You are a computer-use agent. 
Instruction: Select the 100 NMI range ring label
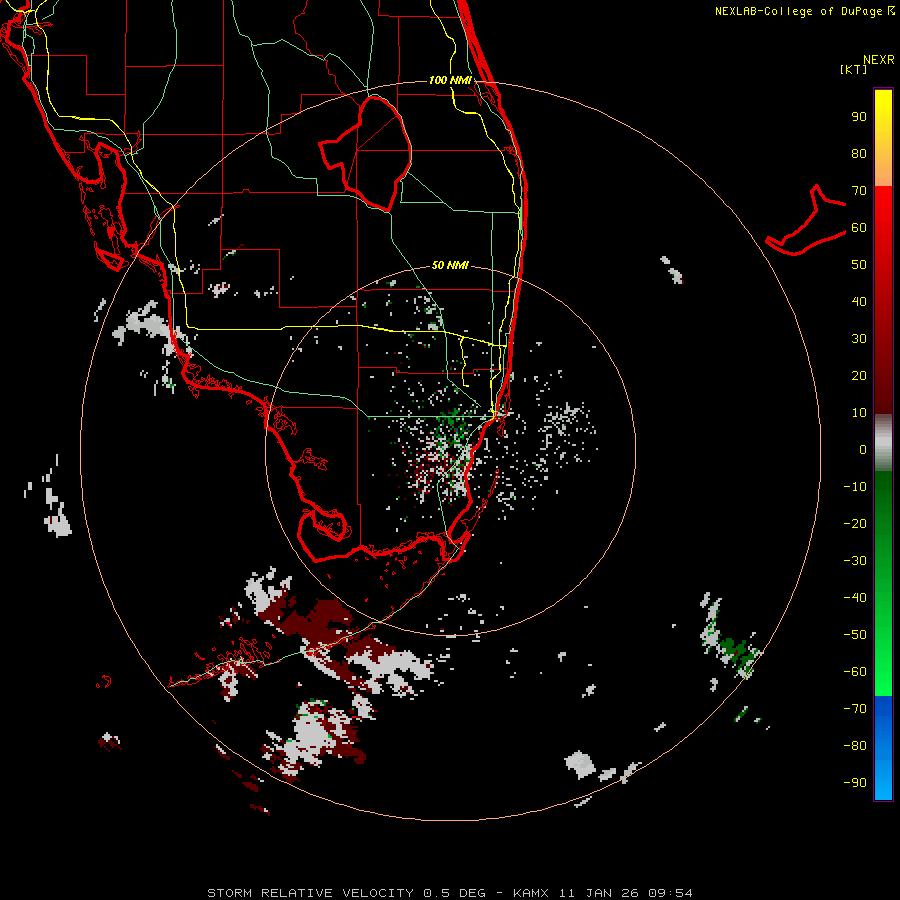pos(450,80)
